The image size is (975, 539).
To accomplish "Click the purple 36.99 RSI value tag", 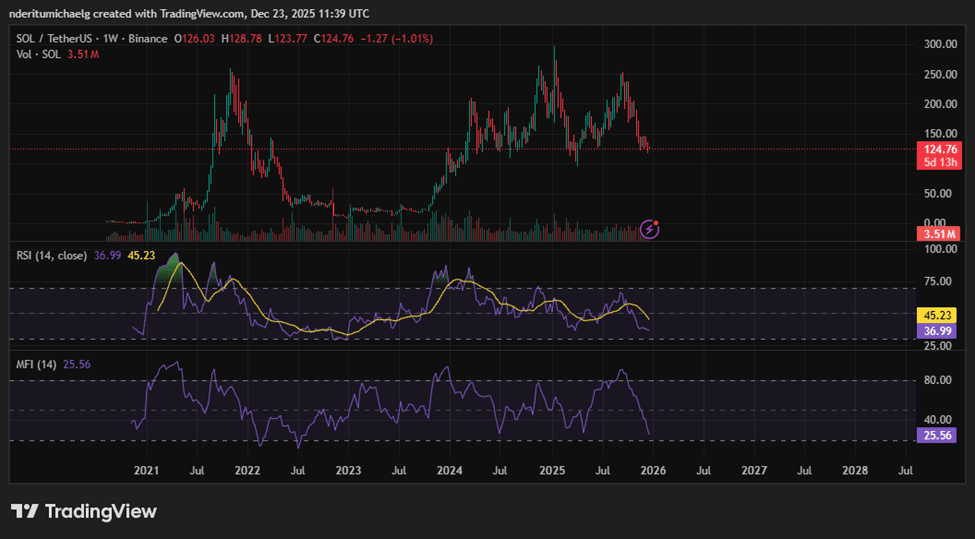I will point(936,331).
